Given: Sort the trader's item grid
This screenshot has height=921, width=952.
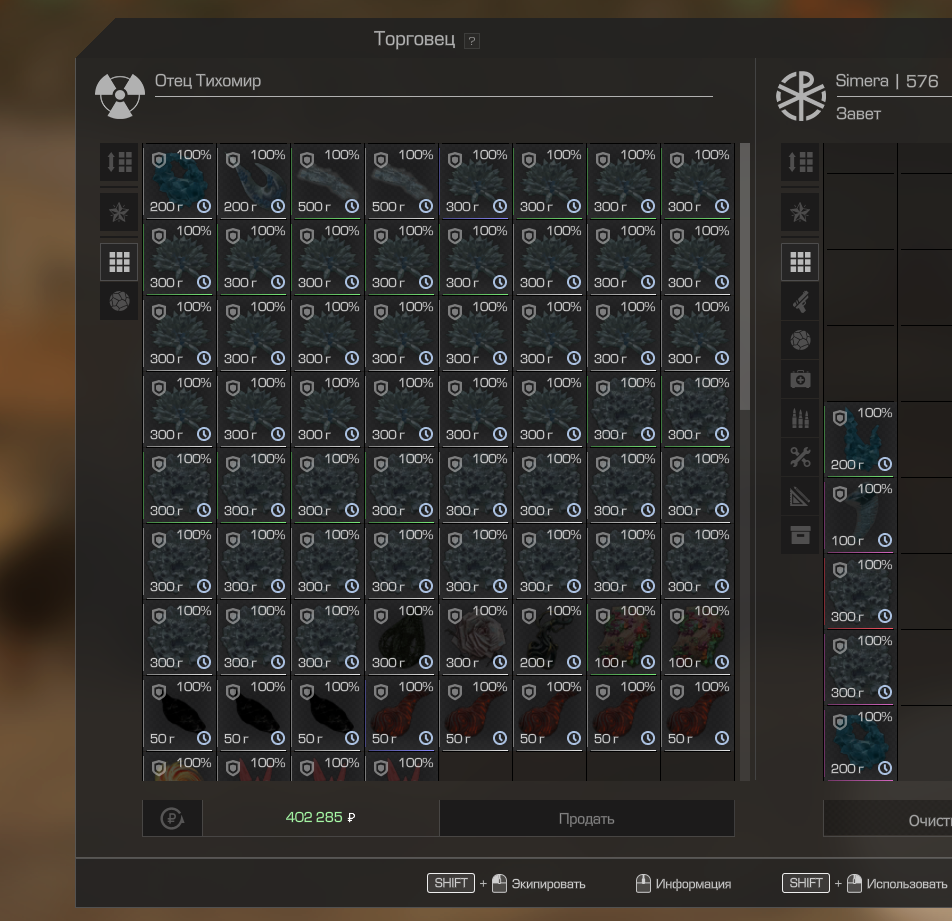Looking at the screenshot, I should pos(120,162).
